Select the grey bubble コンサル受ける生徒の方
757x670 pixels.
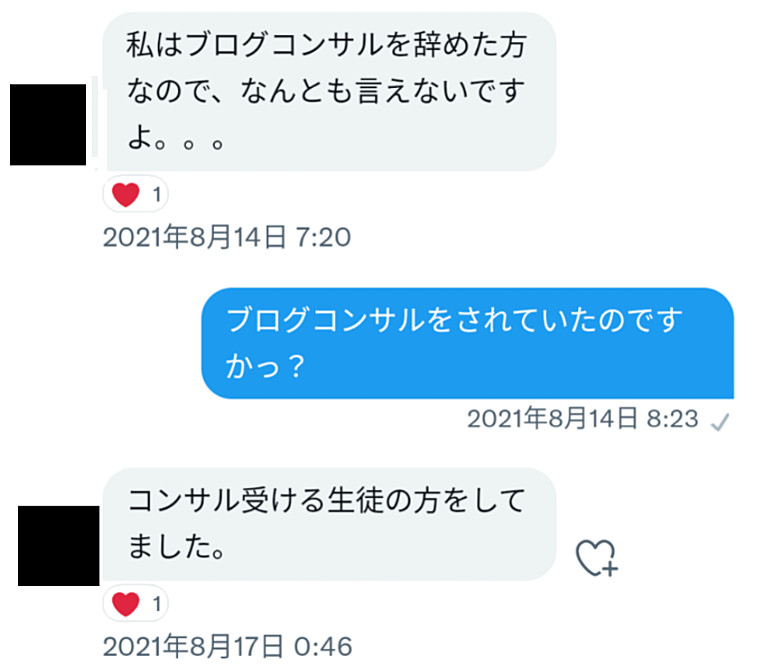[330, 524]
